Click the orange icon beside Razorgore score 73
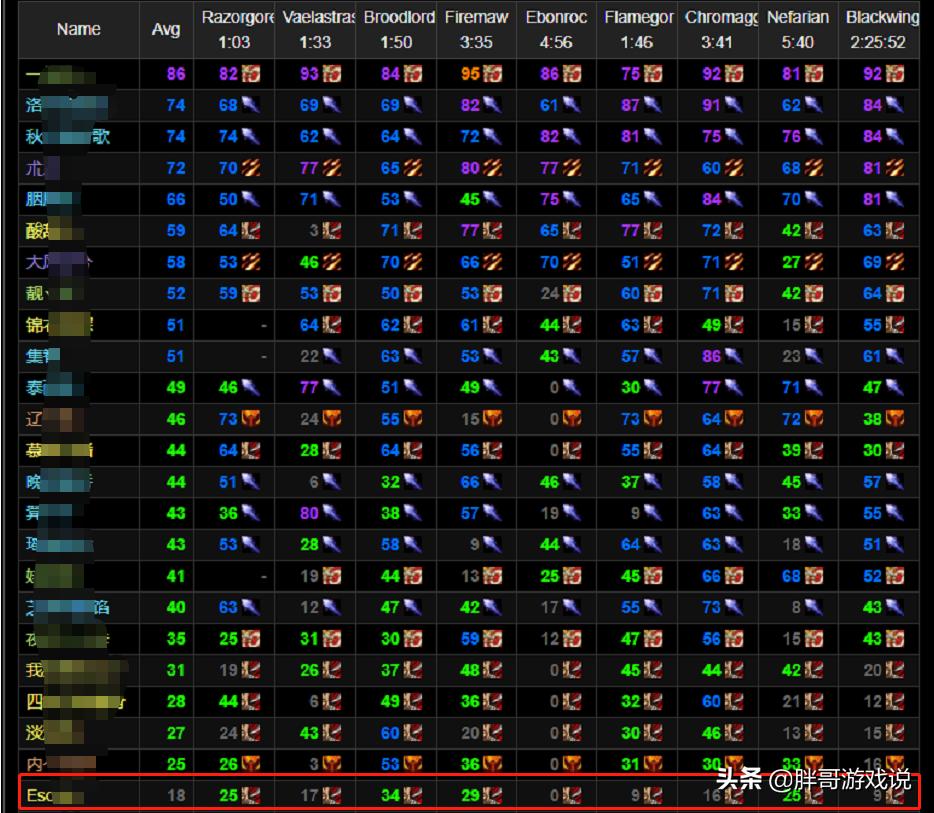This screenshot has height=813, width=934. 251,419
